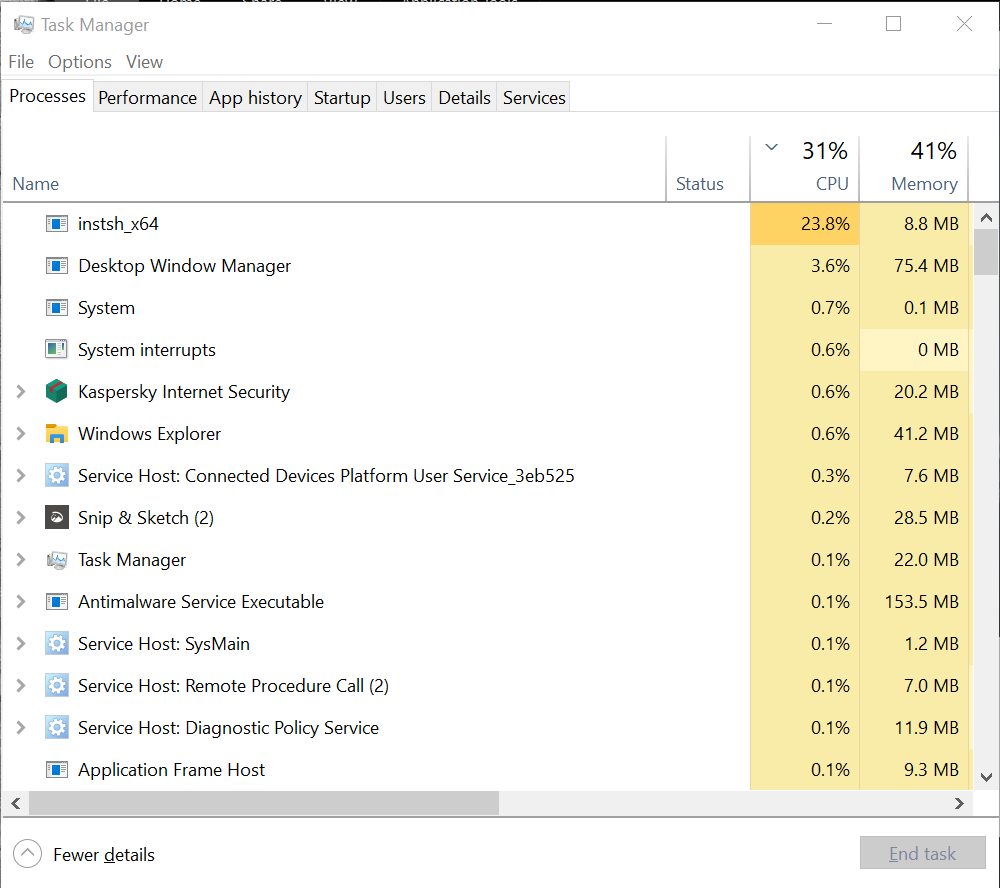Image resolution: width=1000 pixels, height=888 pixels.
Task: Click the 3.6% CPU value
Action: pos(830,266)
